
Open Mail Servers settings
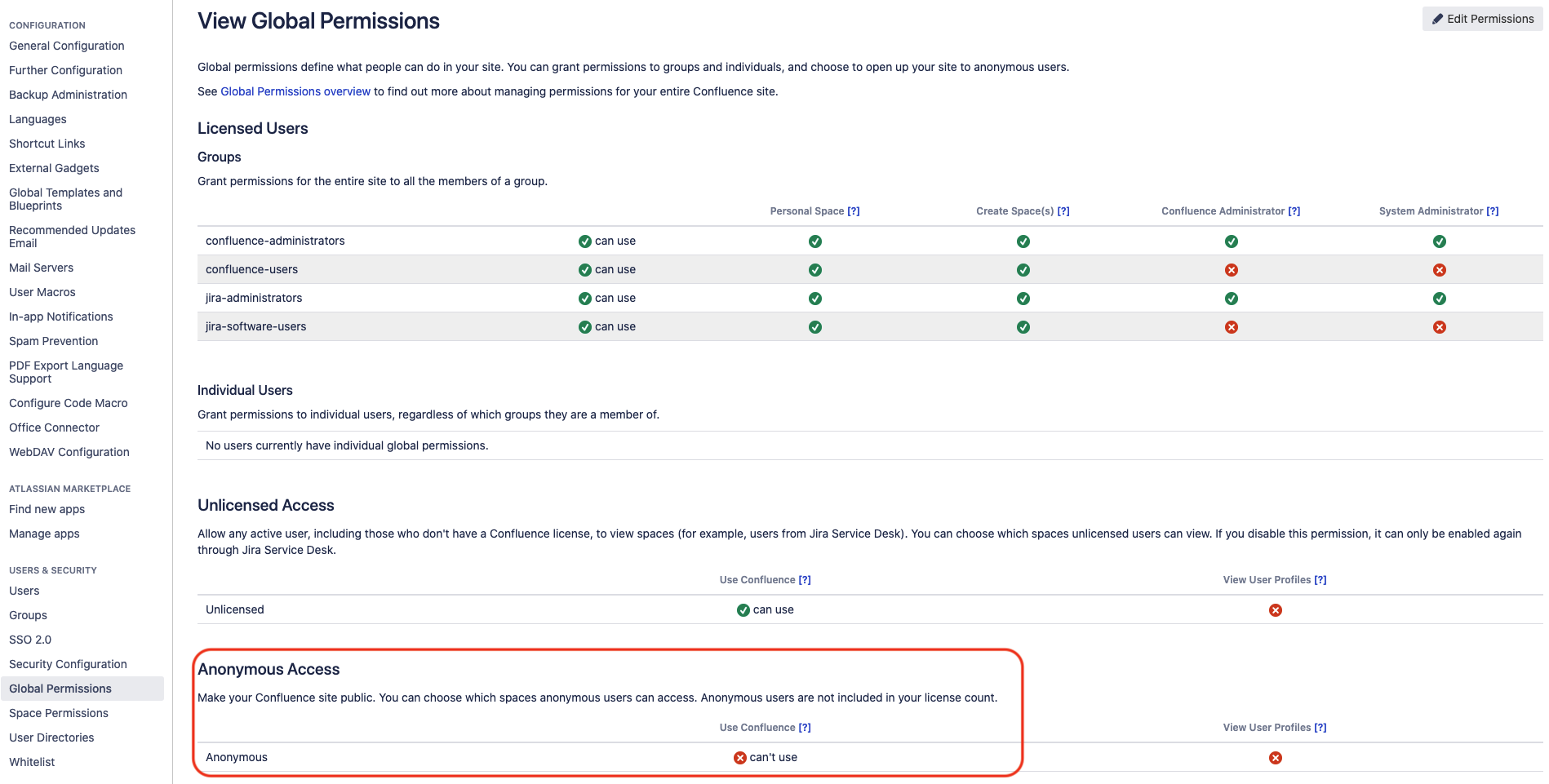coord(41,268)
